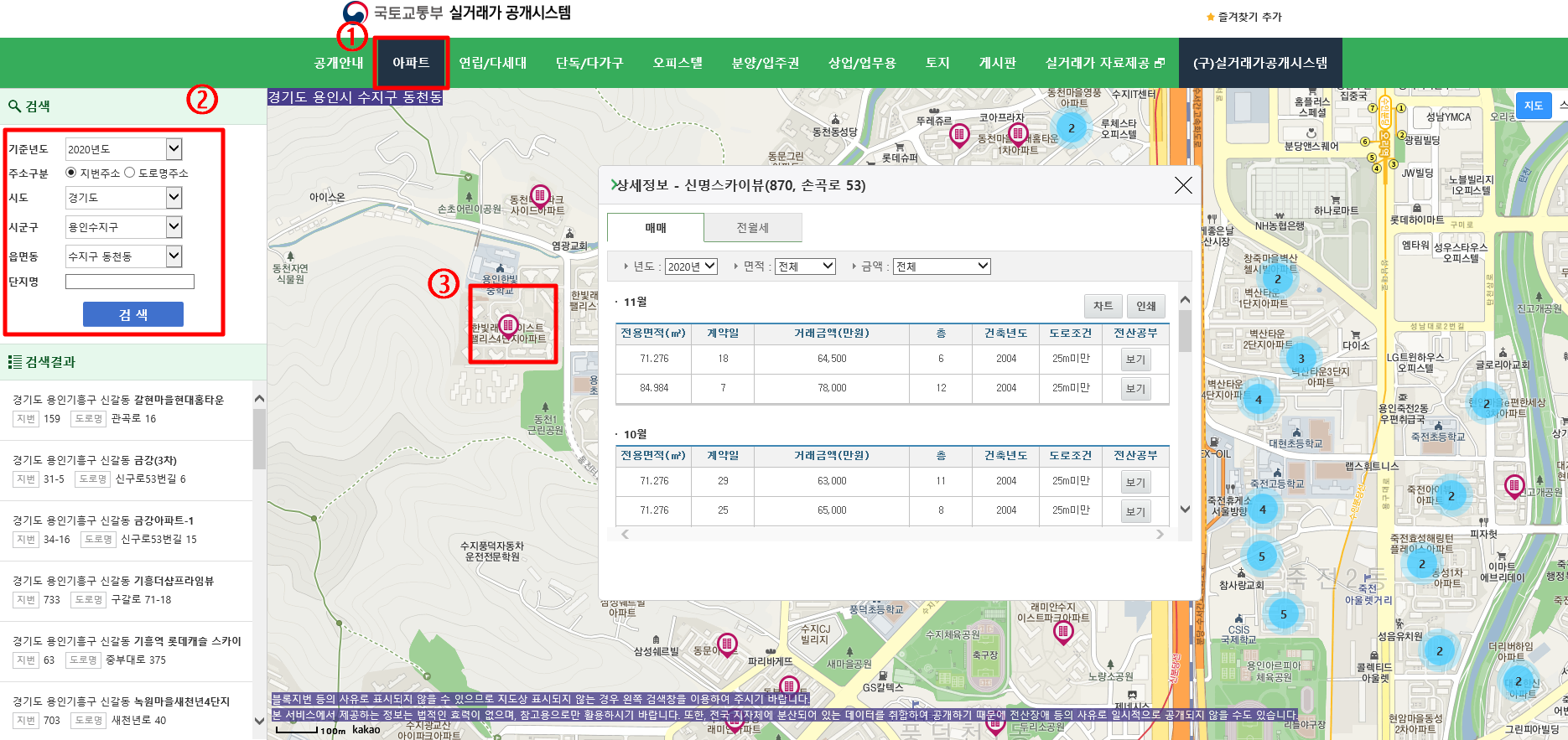Click the search magnifier icon beside 검색

point(14,106)
